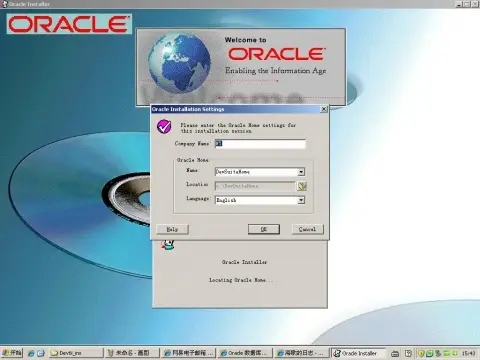Click the OK button
480x360 pixels.
click(264, 229)
